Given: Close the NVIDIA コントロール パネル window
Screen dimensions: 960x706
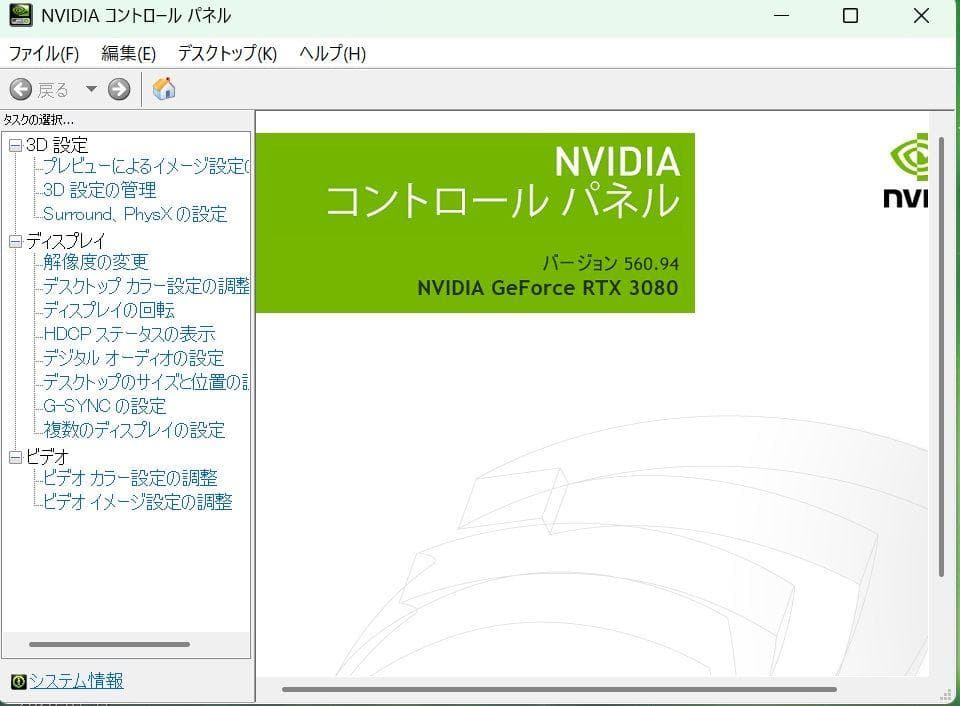Looking at the screenshot, I should (x=921, y=15).
